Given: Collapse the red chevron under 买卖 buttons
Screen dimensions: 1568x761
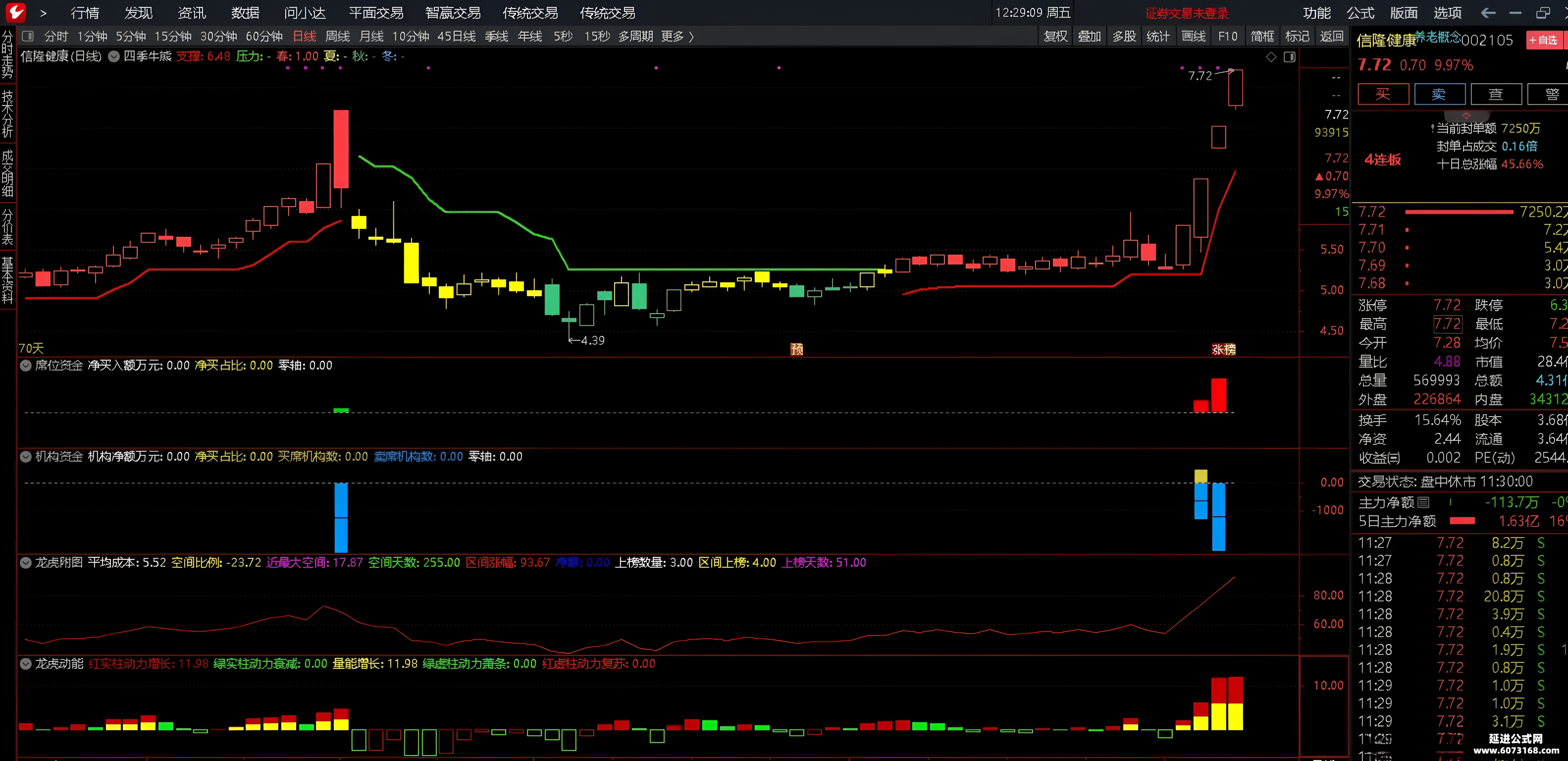Looking at the screenshot, I should [x=1466, y=115].
